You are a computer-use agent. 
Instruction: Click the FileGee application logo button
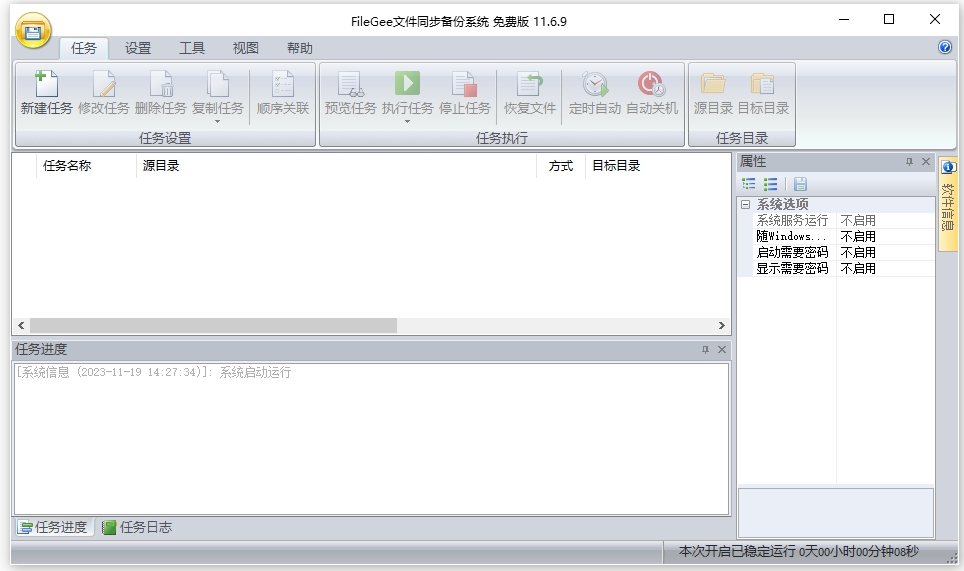[33, 31]
